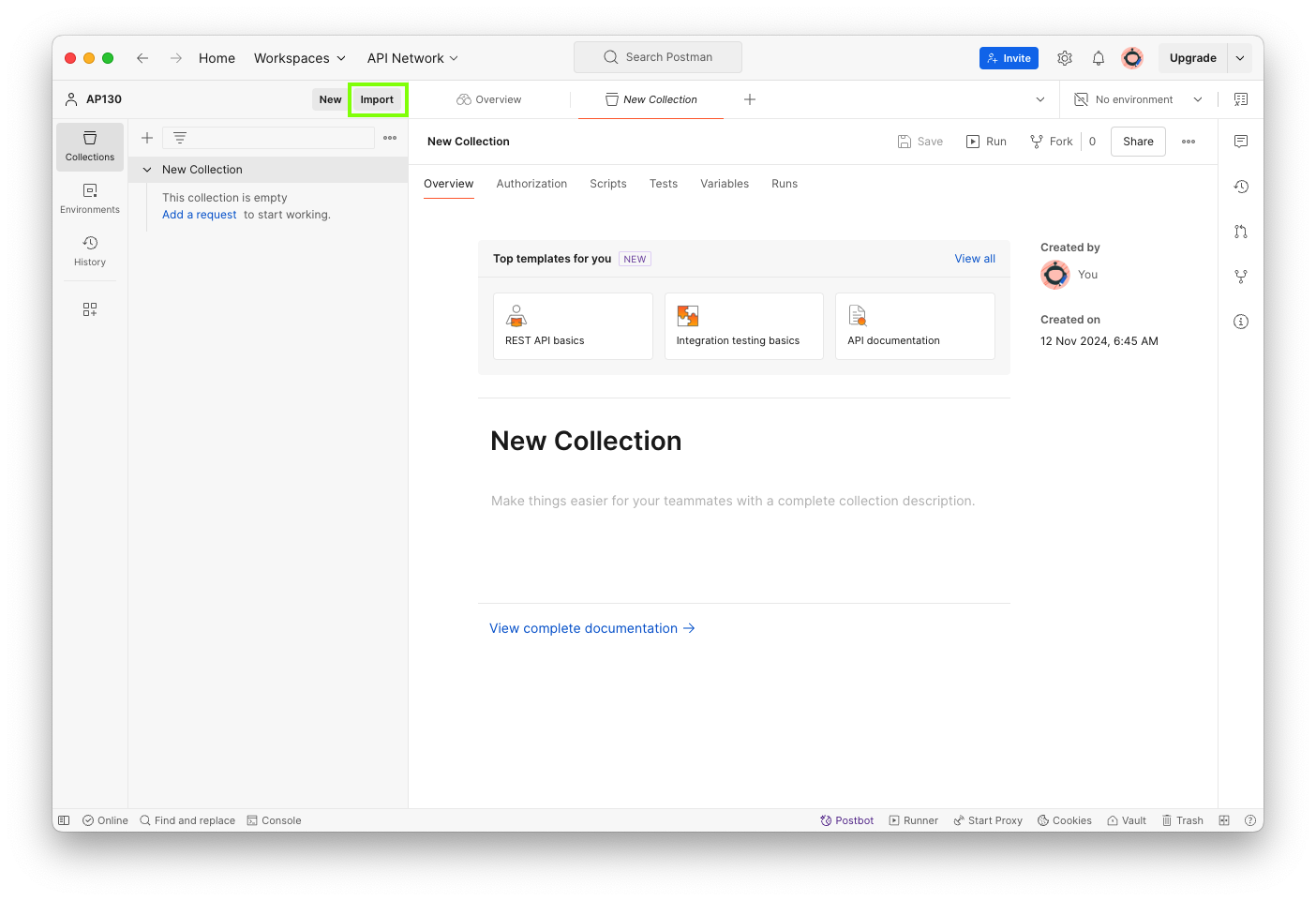This screenshot has height=901, width=1316.
Task: Open the Environments sidebar panel
Action: pos(90,199)
